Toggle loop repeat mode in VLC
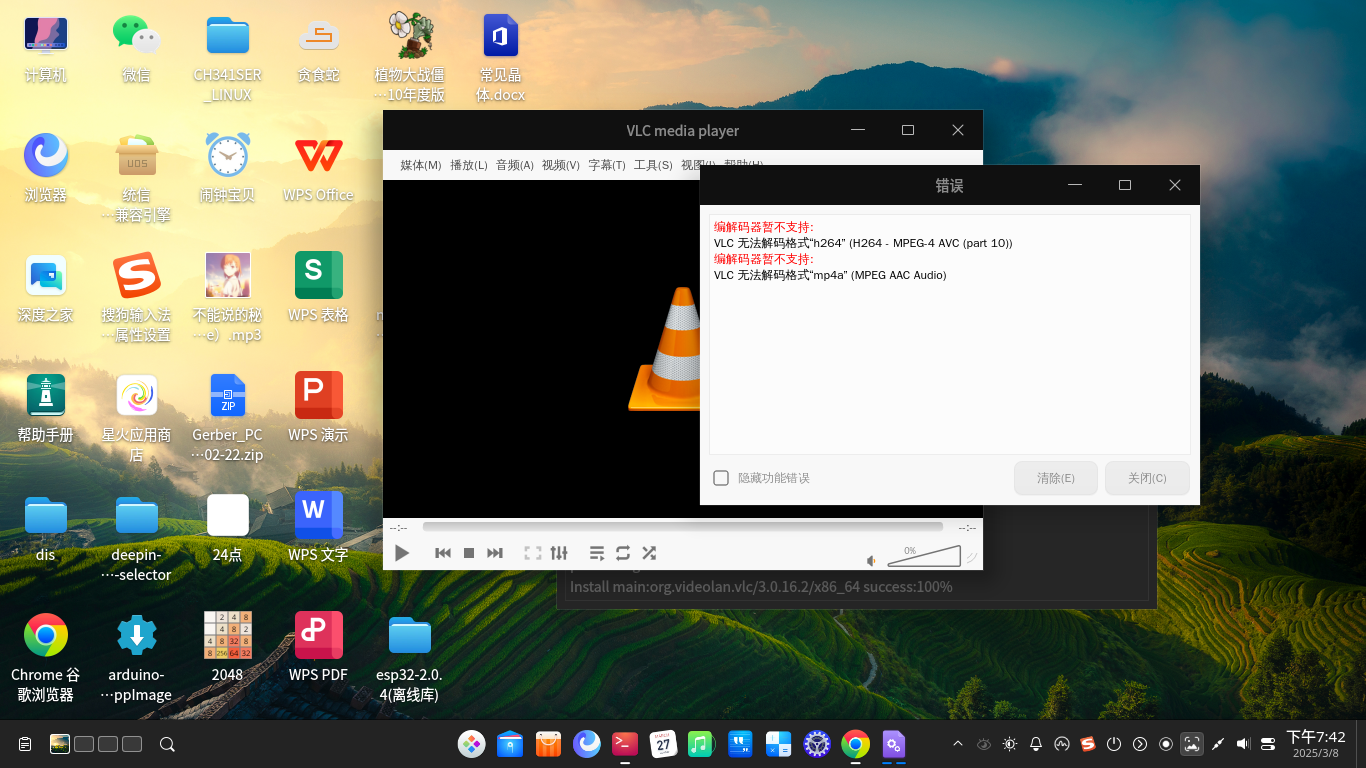This screenshot has height=768, width=1366. pos(623,553)
